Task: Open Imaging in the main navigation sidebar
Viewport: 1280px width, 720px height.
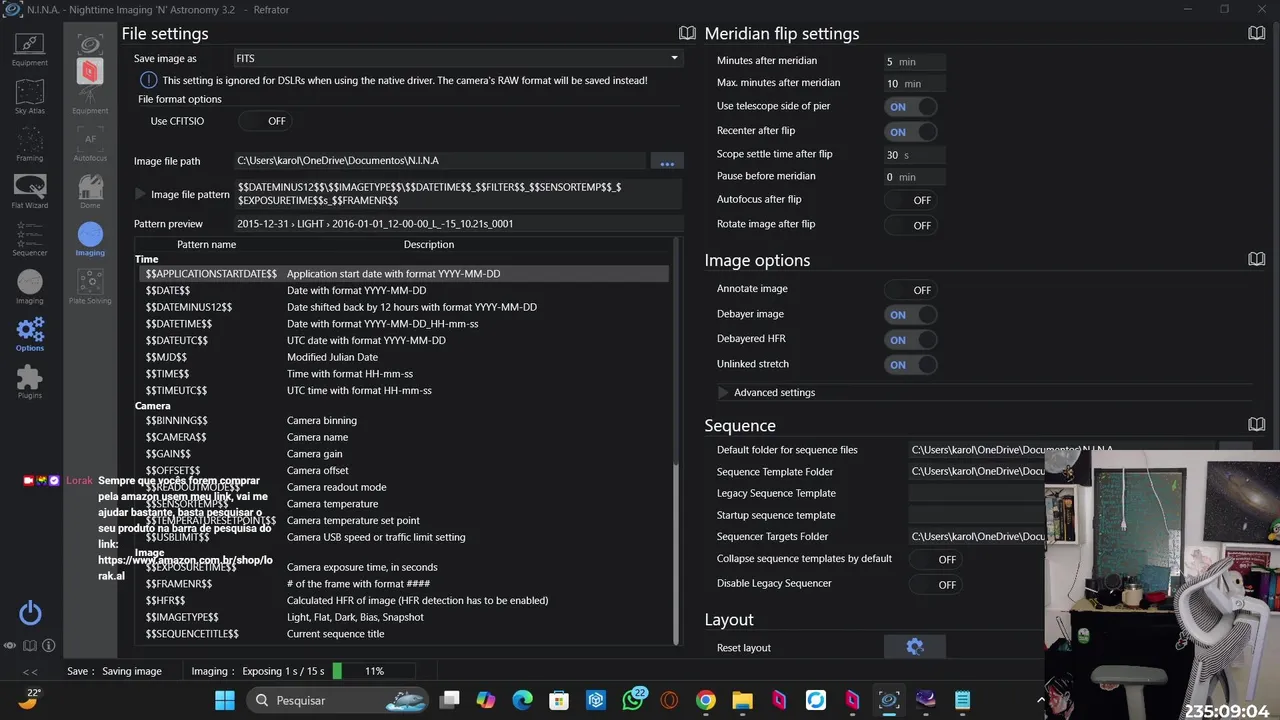Action: (29, 286)
